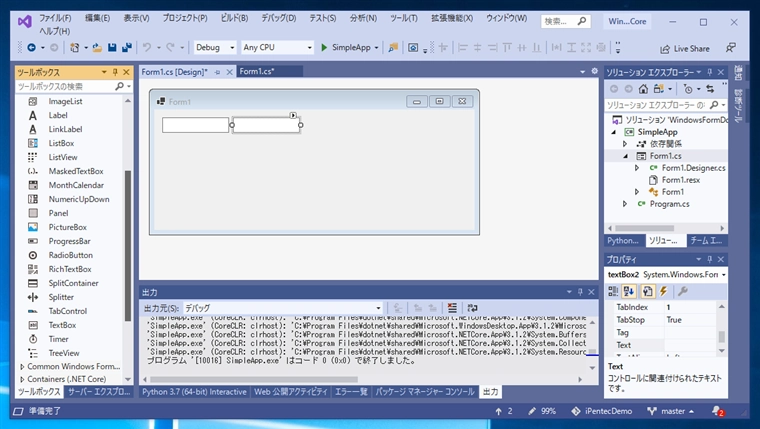Click the Save file toolbar icon
Viewport: 760px width, 429px height.
click(x=112, y=48)
